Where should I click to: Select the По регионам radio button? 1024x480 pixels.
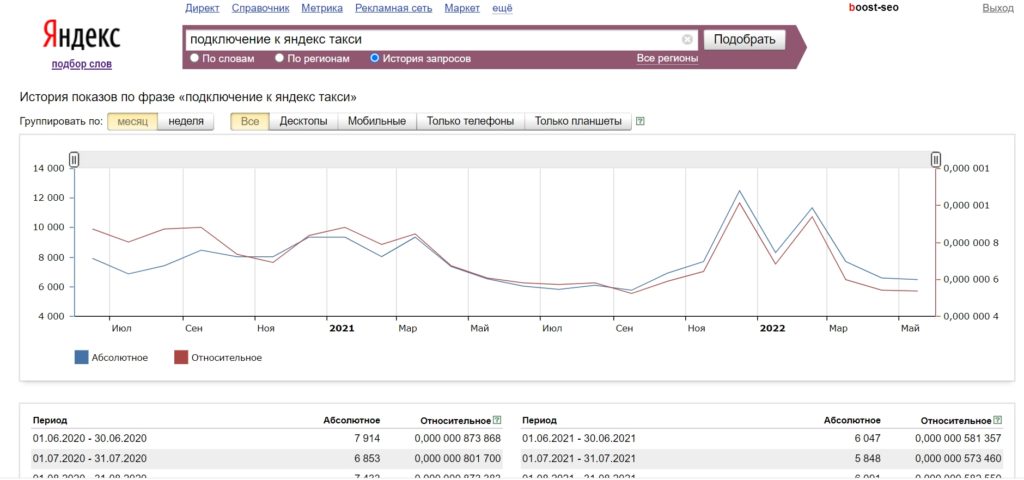[280, 58]
